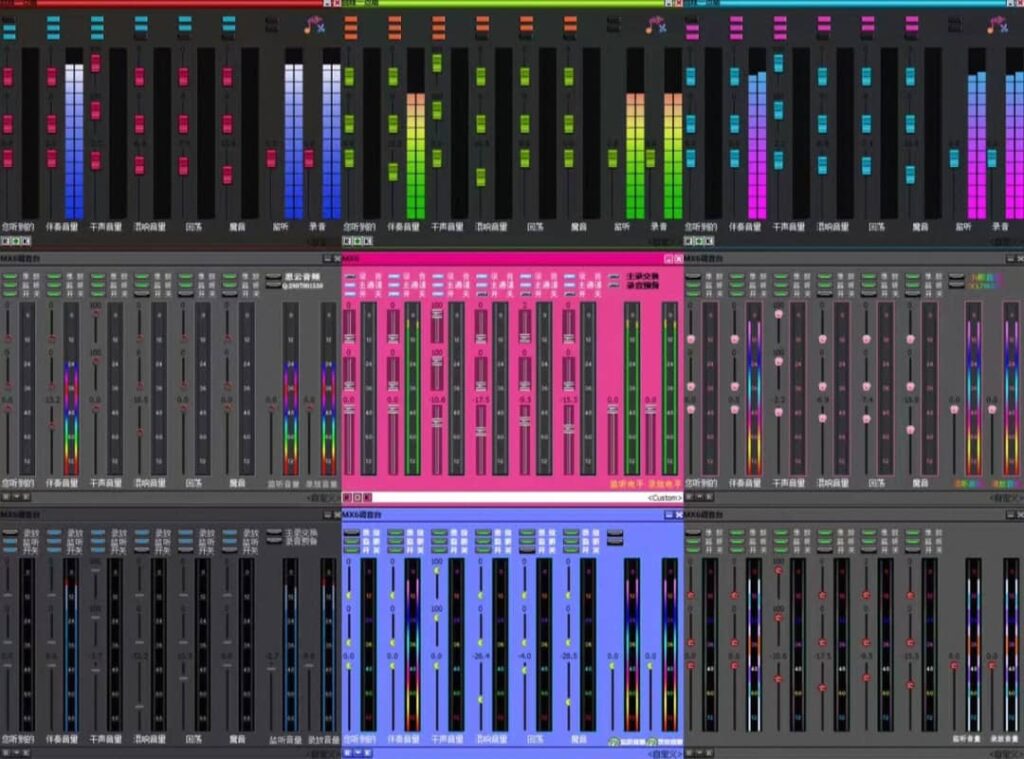Click the 录放电平 label in the pink mixer
The width and height of the screenshot is (1024, 759).
click(660, 484)
